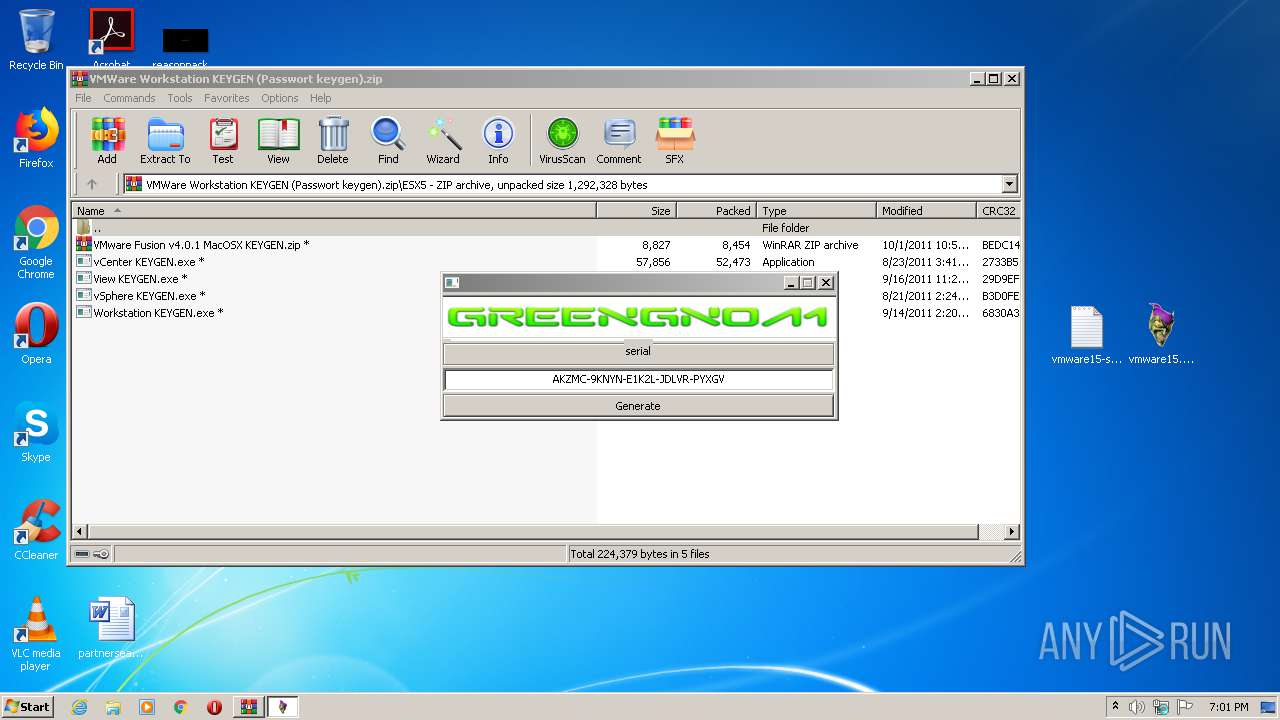Show hidden tray icons arrow
Image resolution: width=1280 pixels, height=720 pixels.
[x=1115, y=707]
